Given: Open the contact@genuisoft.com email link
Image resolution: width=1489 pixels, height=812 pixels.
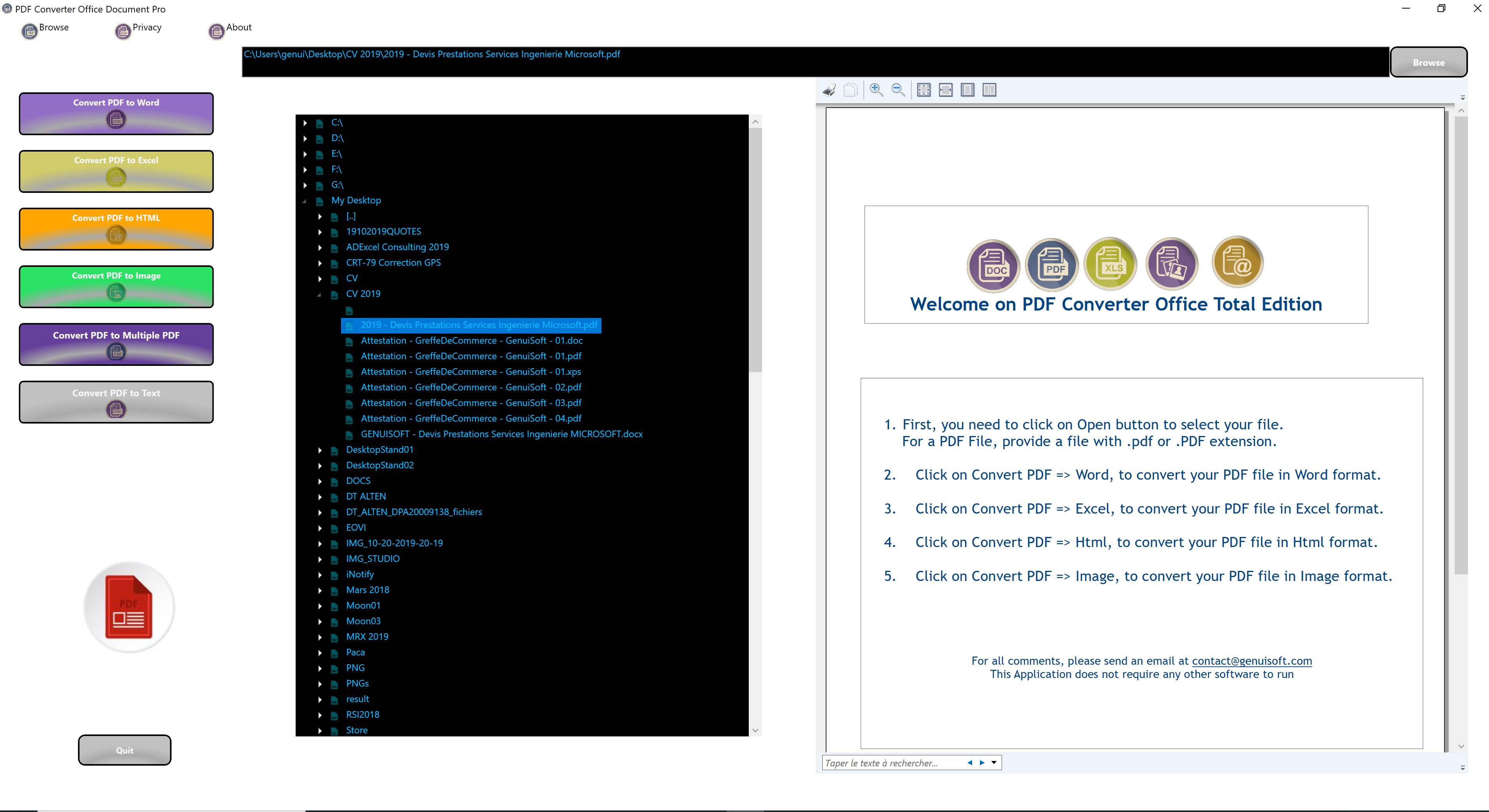Looking at the screenshot, I should [x=1252, y=660].
